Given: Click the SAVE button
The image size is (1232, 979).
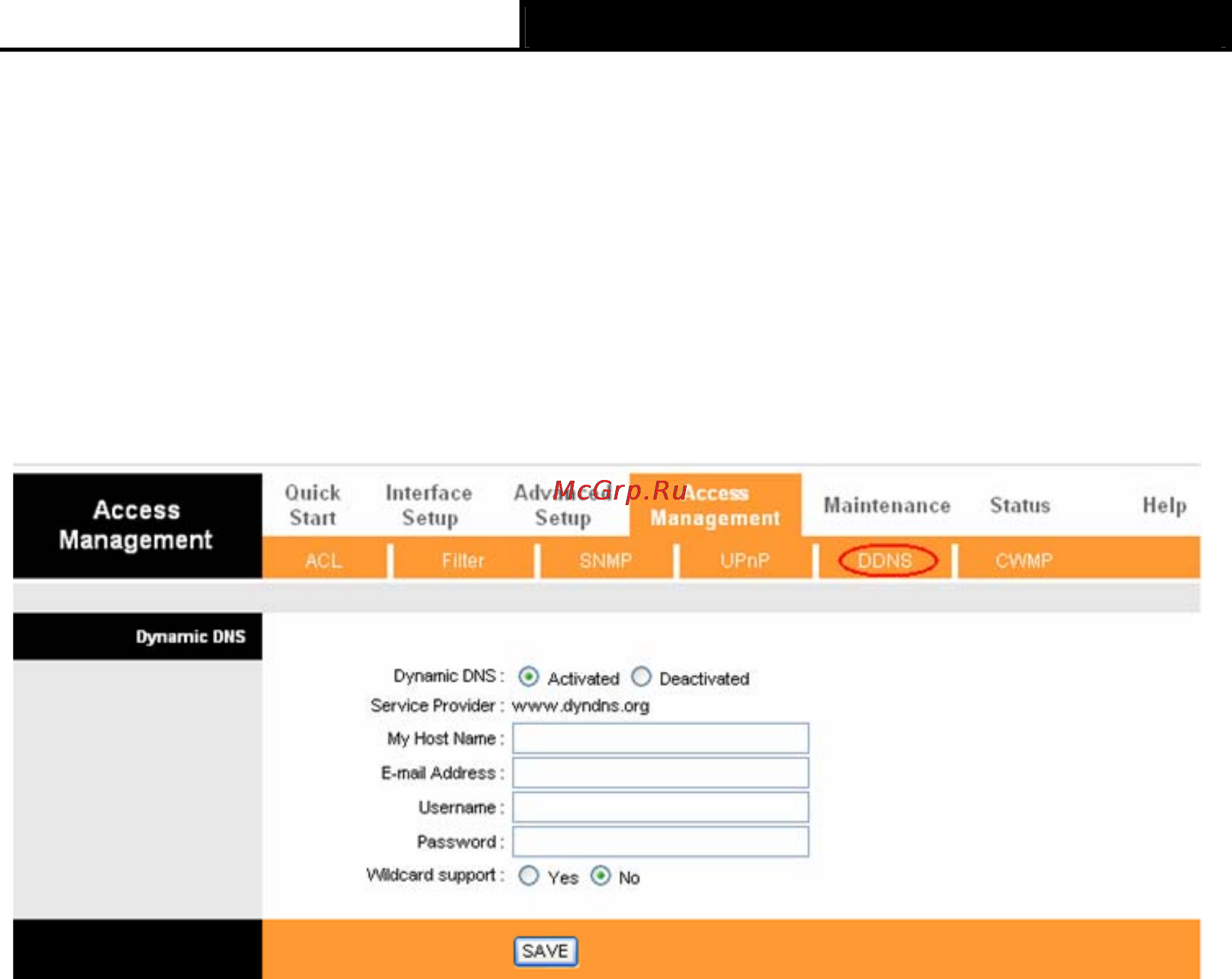Looking at the screenshot, I should (x=546, y=951).
